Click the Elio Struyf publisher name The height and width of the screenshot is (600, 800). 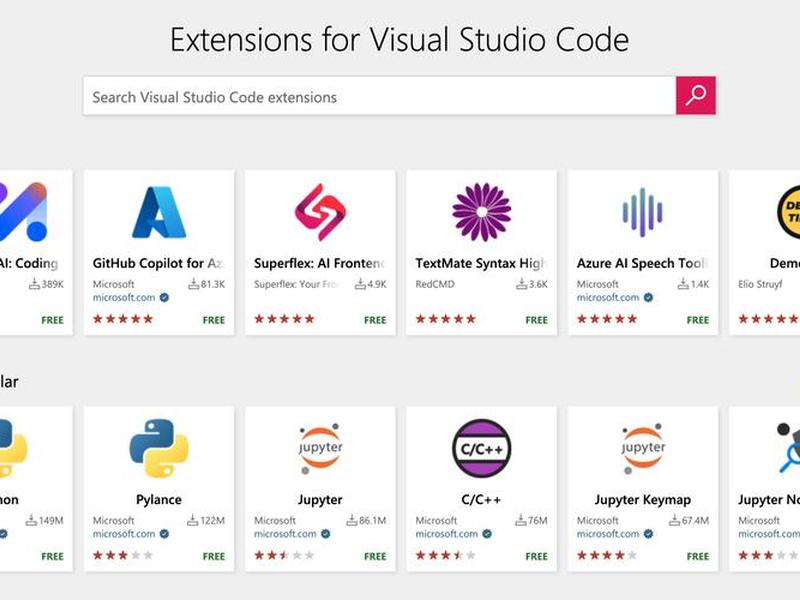click(x=760, y=284)
